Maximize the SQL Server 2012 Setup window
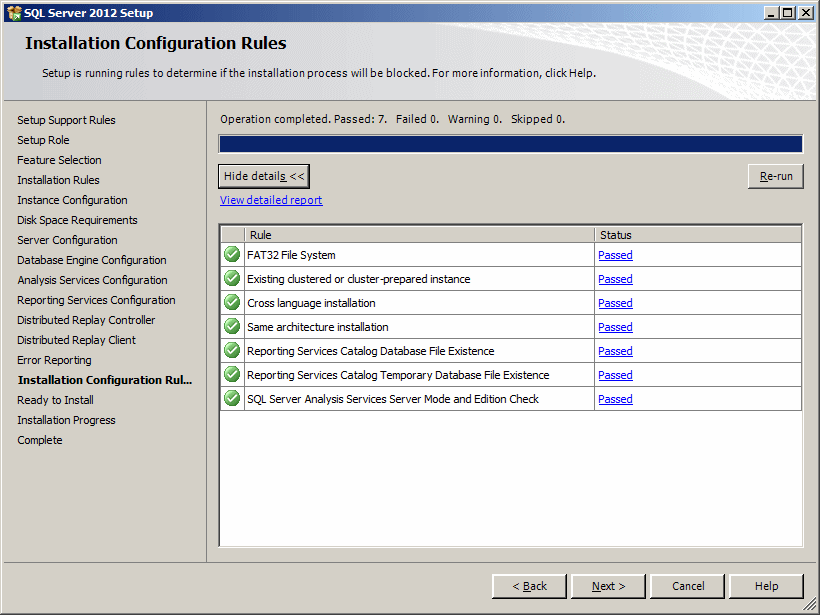This screenshot has height=615, width=820. (788, 13)
